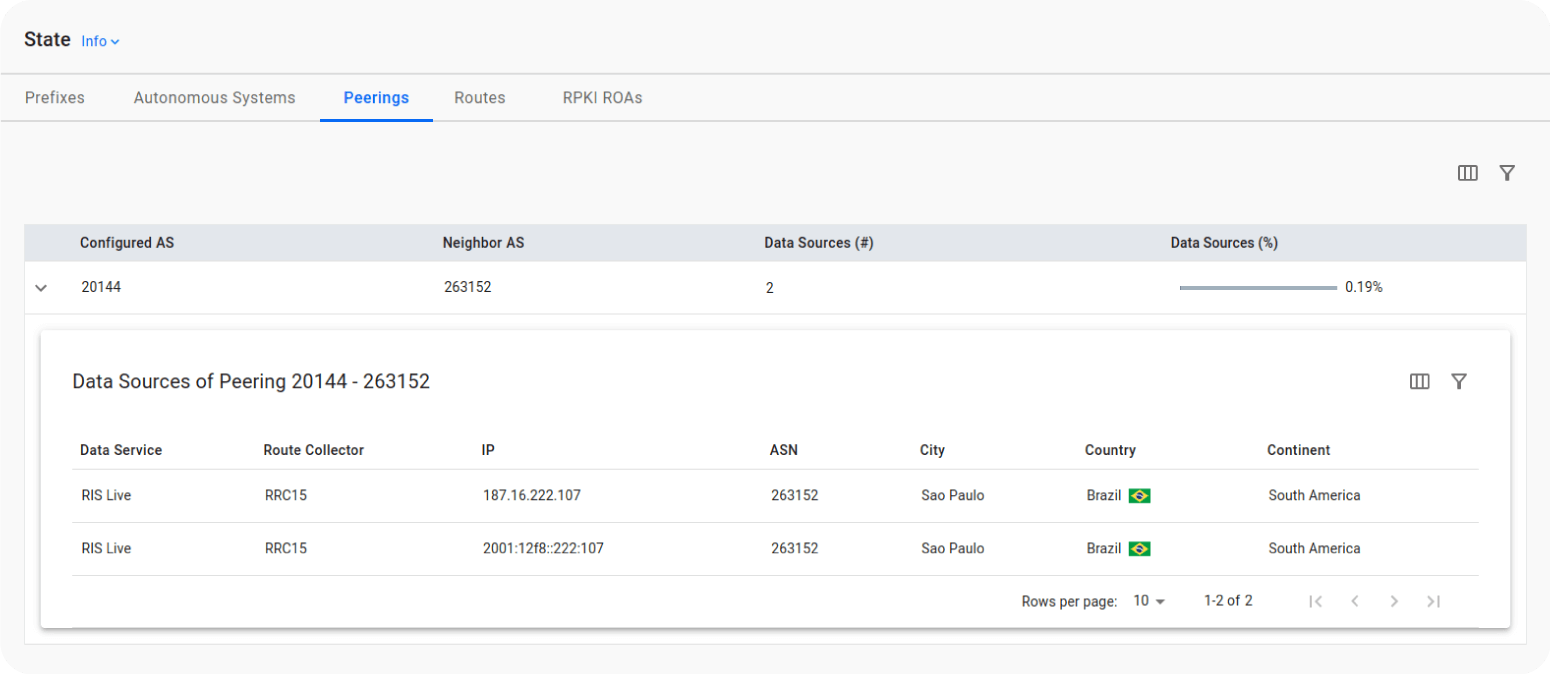The height and width of the screenshot is (674, 1550).
Task: Collapse the 20144 peering row
Action: [x=41, y=288]
